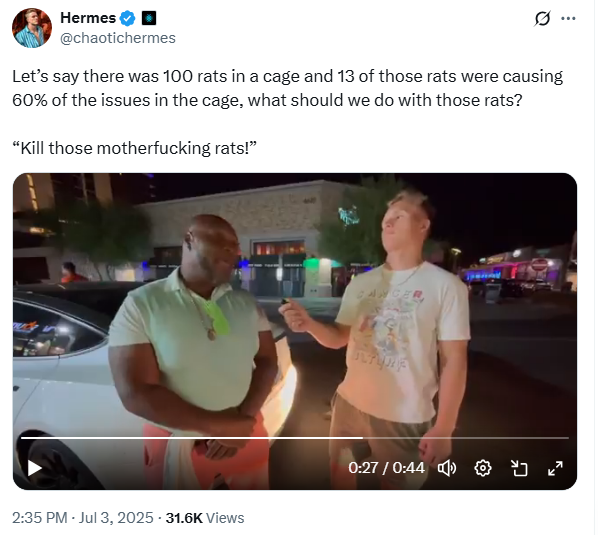Open the @chaotichermes handle link
The width and height of the screenshot is (598, 535).
click(118, 38)
